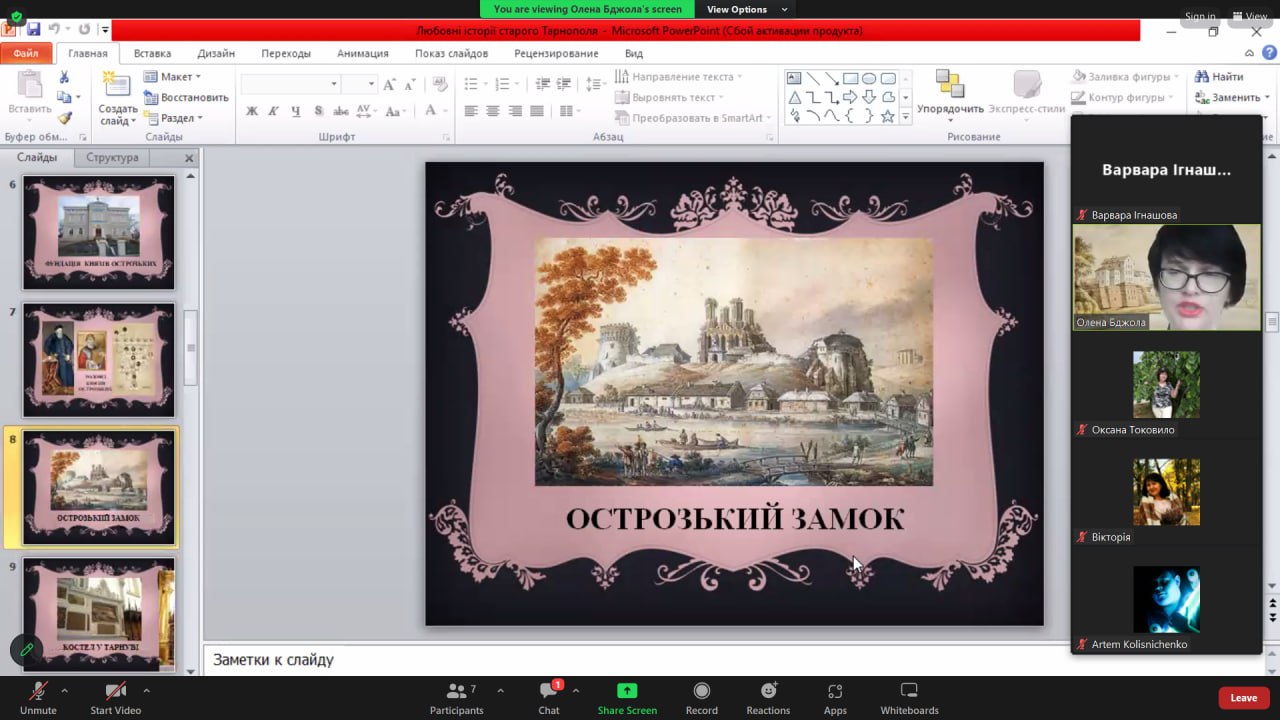Pick the 5-point star shape

(887, 116)
